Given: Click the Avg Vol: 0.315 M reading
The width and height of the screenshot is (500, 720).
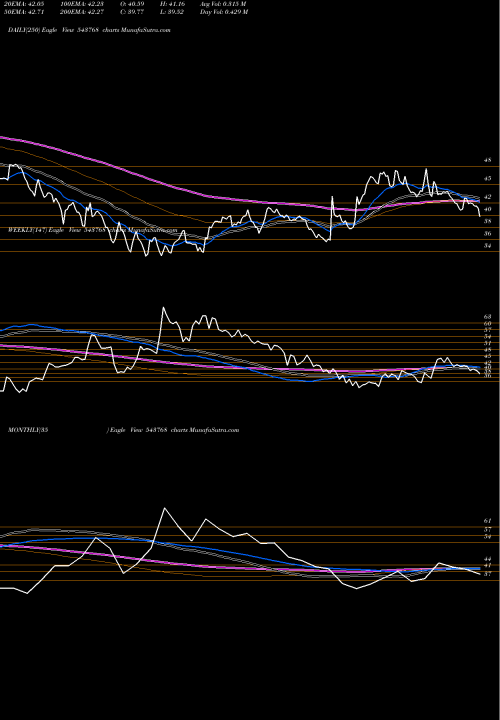Looking at the screenshot, I should click(x=223, y=4).
